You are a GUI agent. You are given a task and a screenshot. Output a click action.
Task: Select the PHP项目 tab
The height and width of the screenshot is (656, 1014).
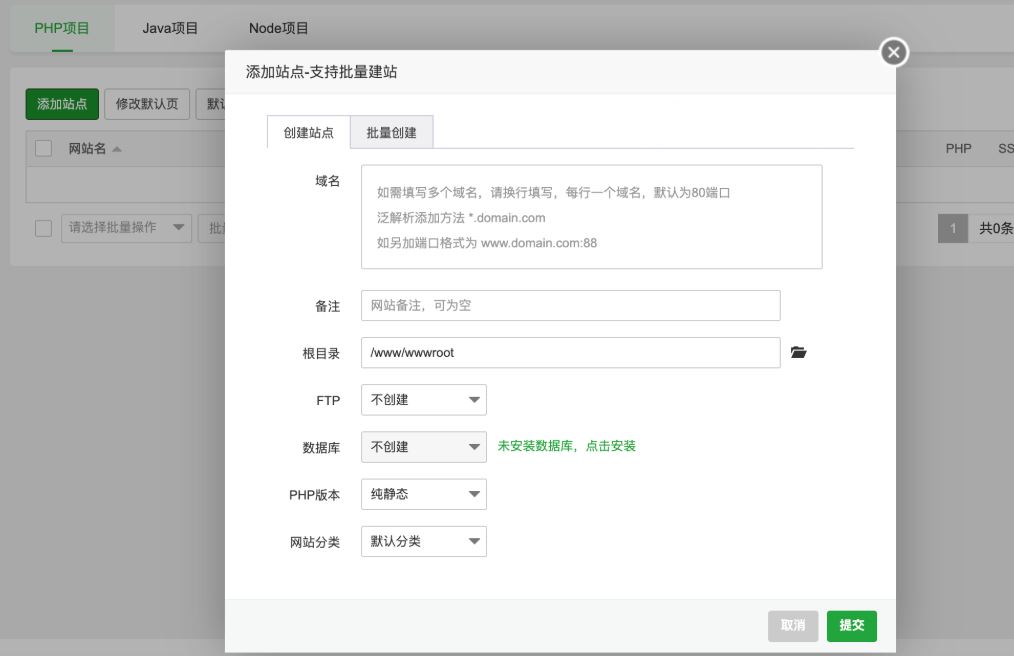pyautogui.click(x=61, y=28)
